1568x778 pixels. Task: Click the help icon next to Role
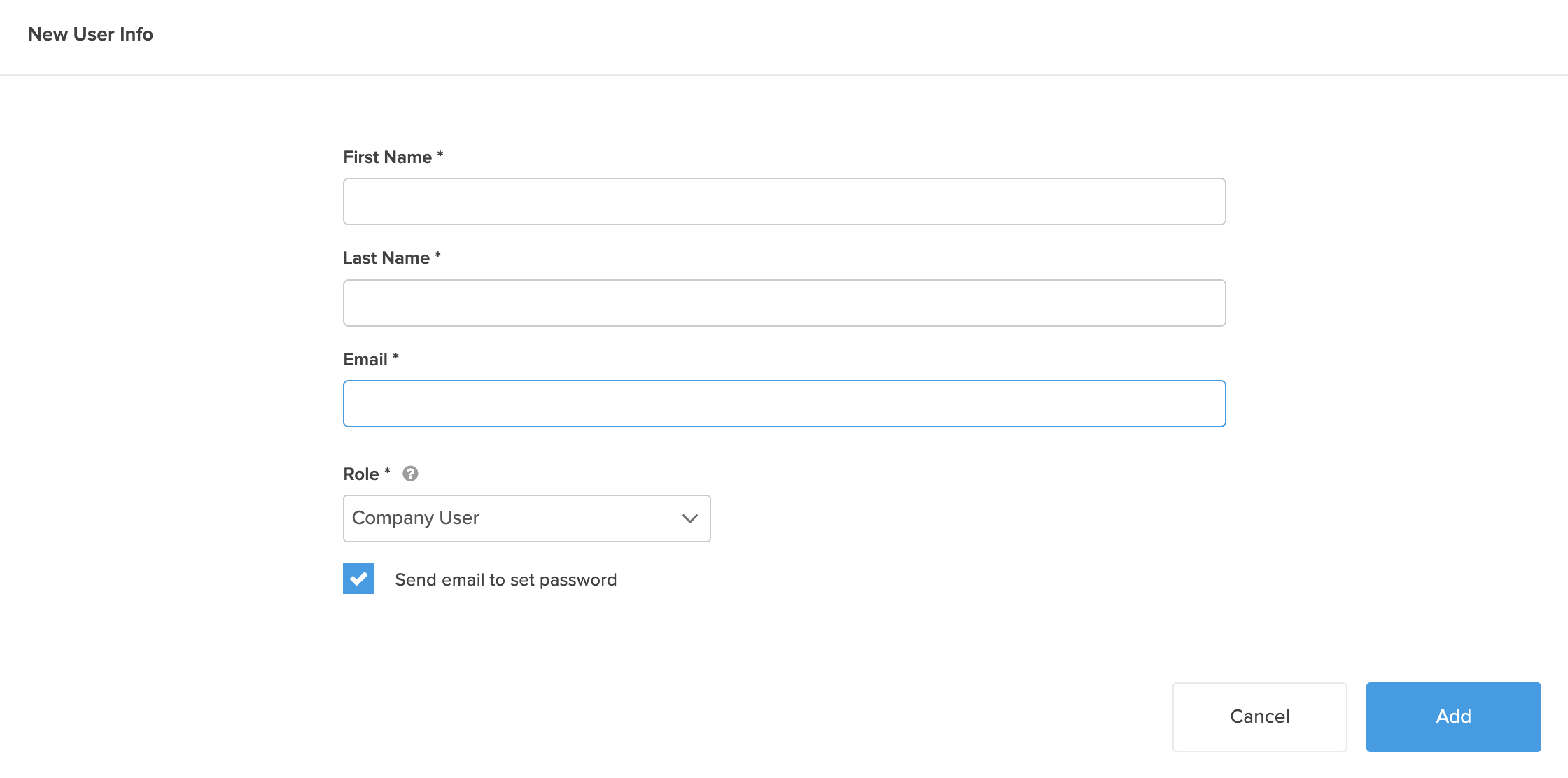410,474
